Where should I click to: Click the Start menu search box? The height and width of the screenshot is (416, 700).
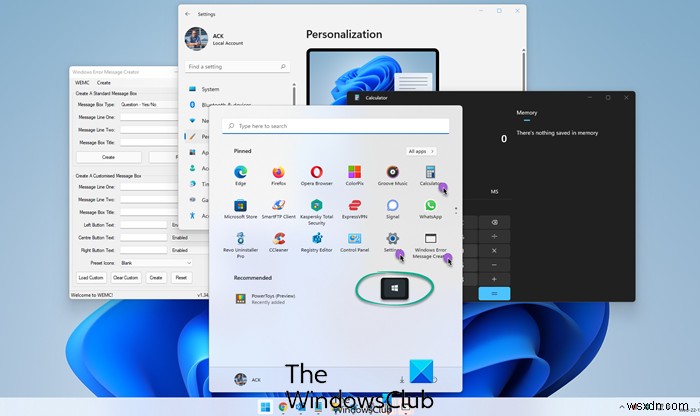click(336, 126)
